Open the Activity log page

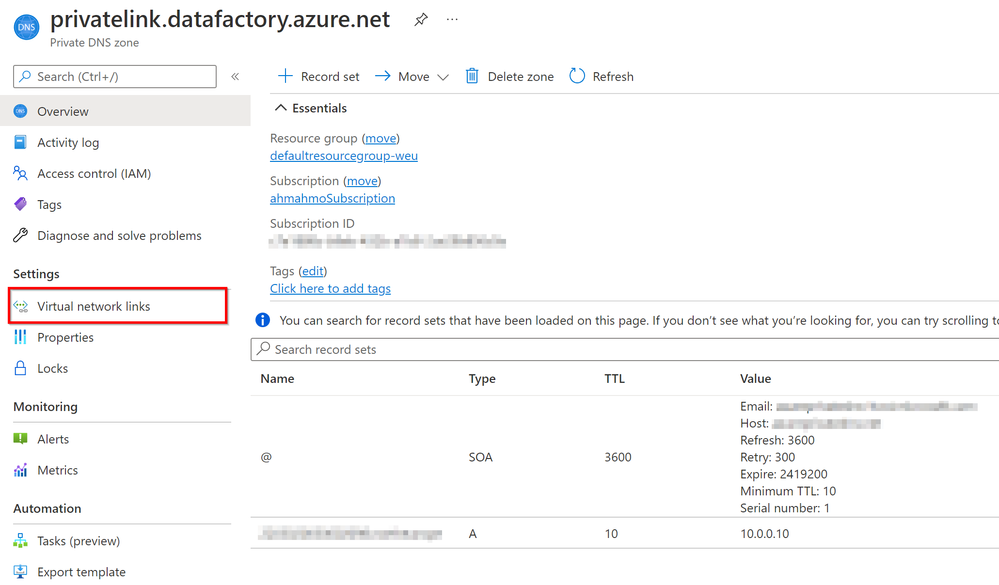point(68,142)
